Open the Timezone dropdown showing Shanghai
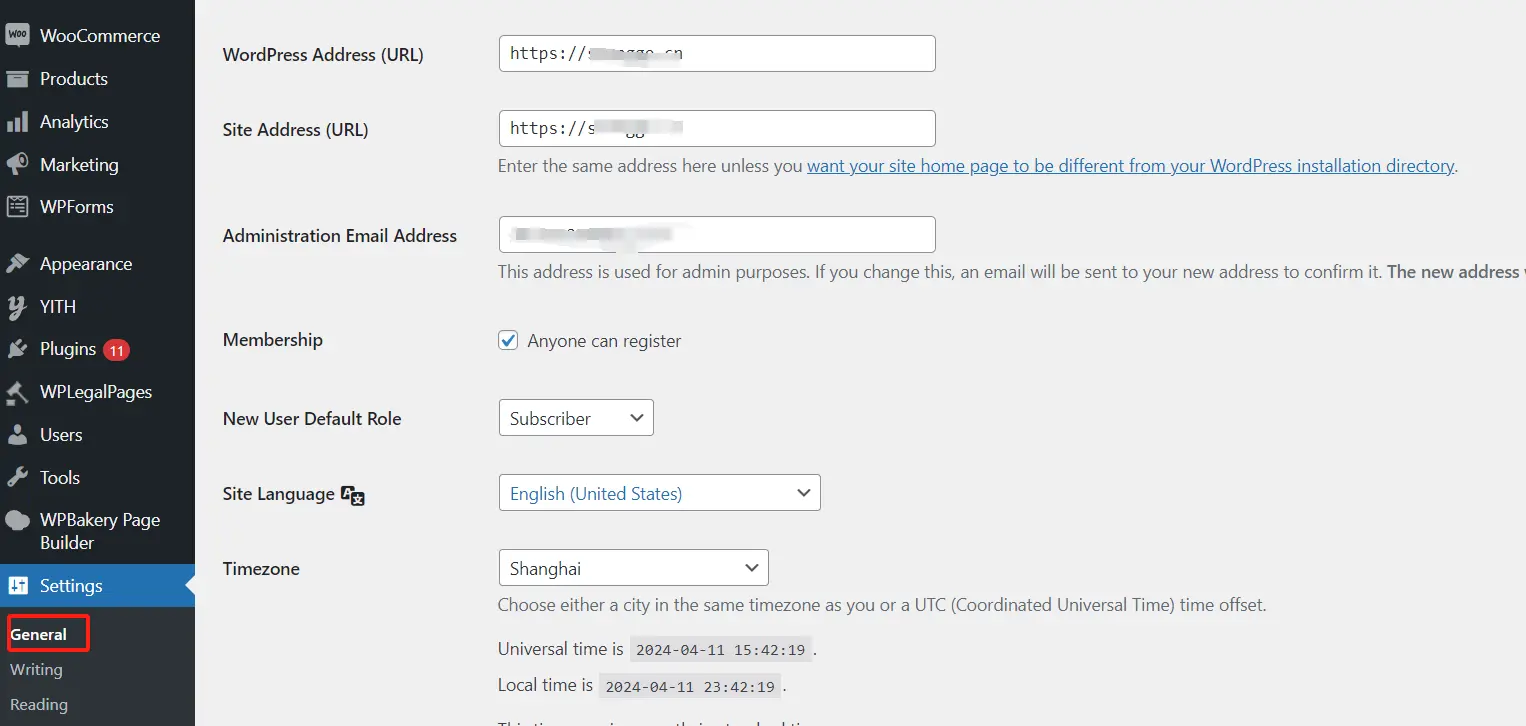The height and width of the screenshot is (726, 1526). 633,568
